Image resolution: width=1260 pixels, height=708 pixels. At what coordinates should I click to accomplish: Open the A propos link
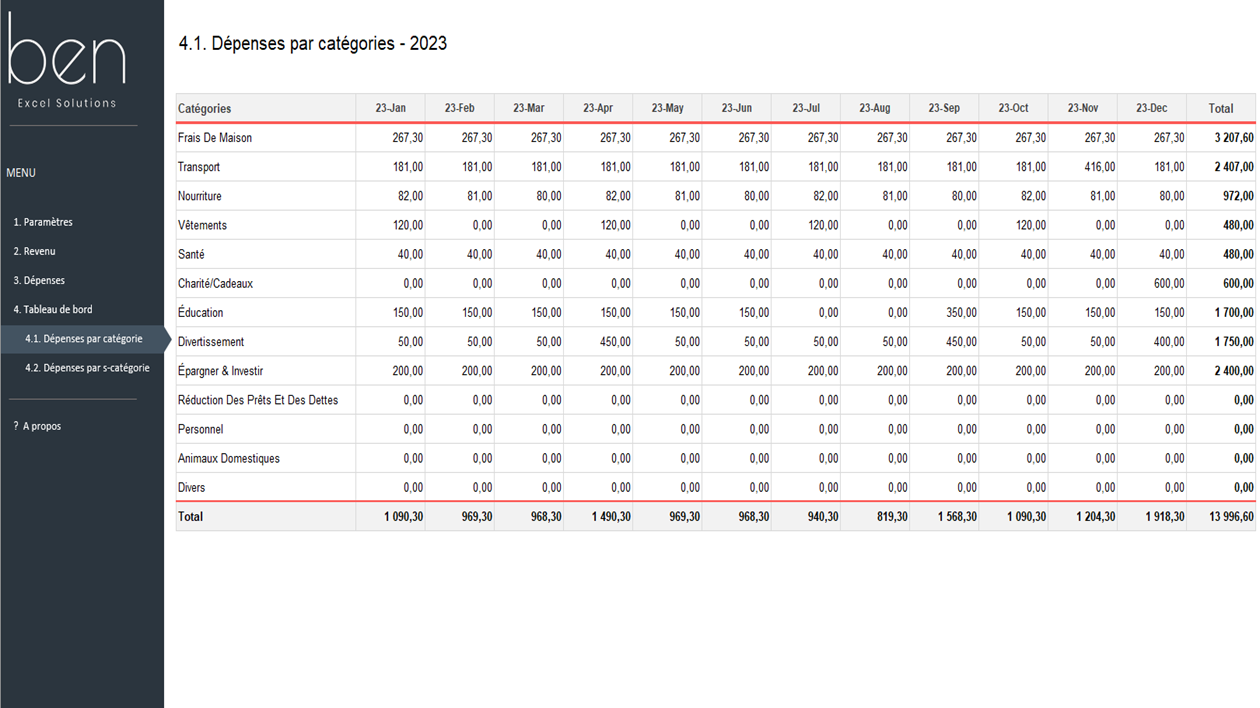(x=42, y=426)
